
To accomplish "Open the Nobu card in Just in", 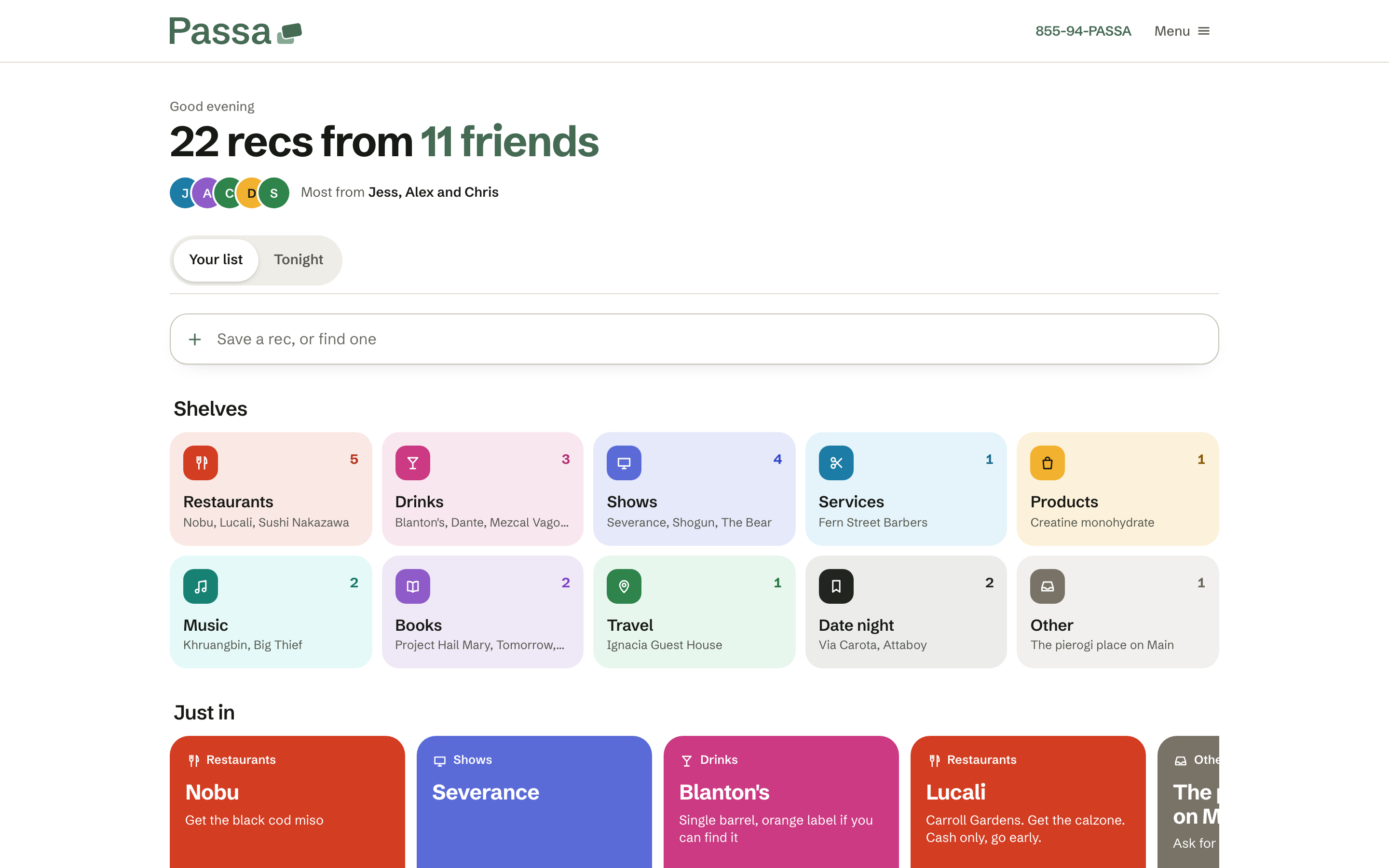I will 287,802.
